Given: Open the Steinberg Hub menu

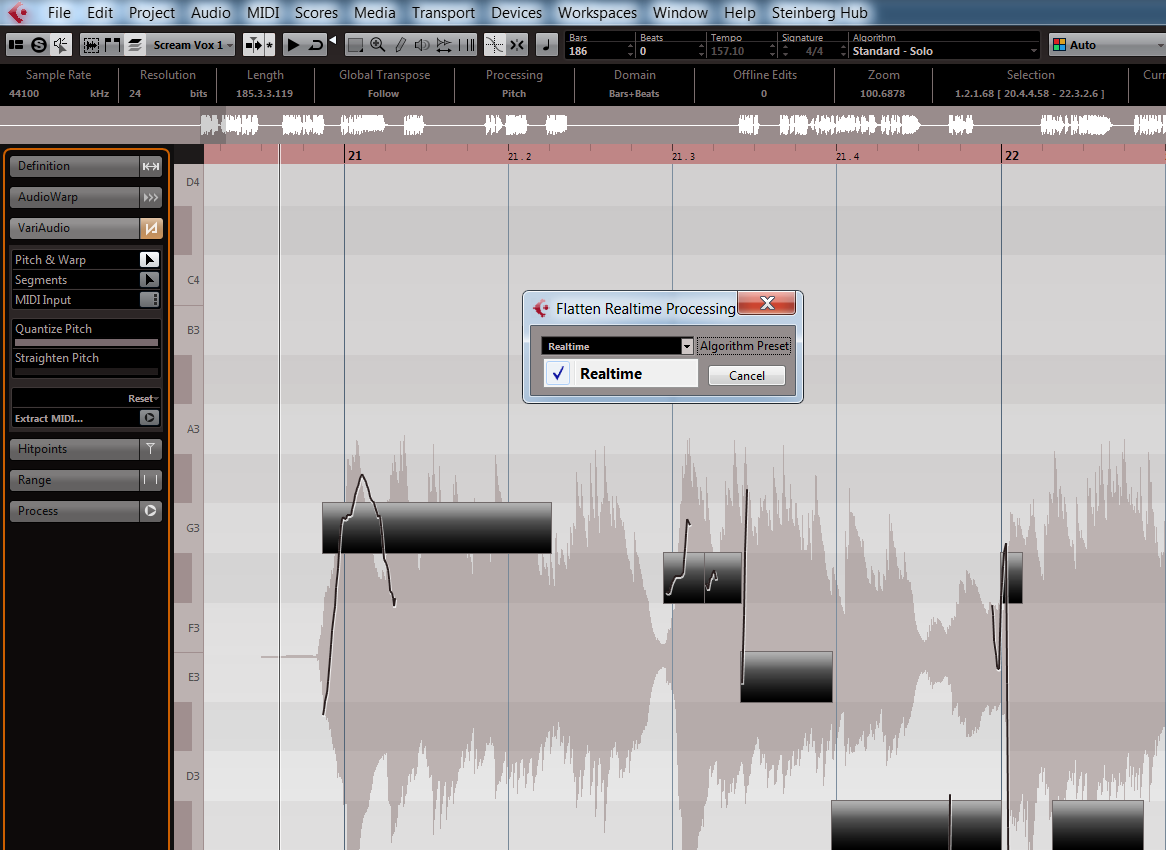Looking at the screenshot, I should pos(819,13).
